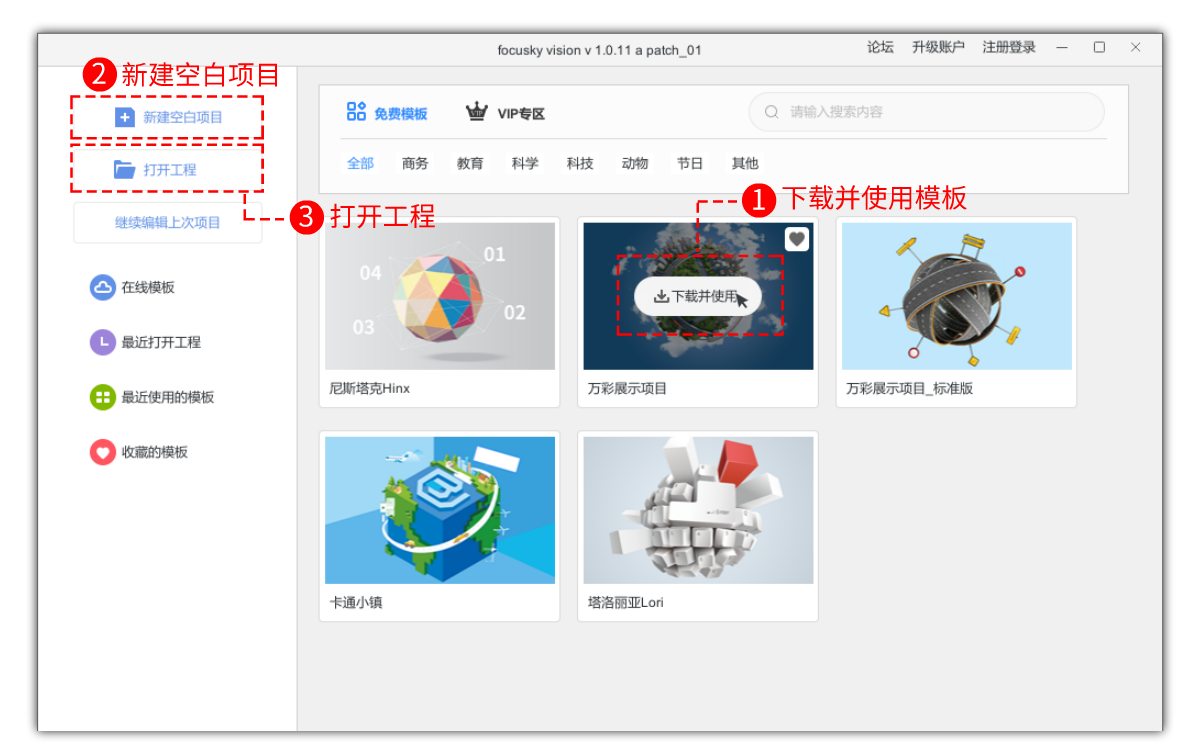Screen dimensions: 1187x754
Task: Open the 注册登录 link
Action: 1009,47
